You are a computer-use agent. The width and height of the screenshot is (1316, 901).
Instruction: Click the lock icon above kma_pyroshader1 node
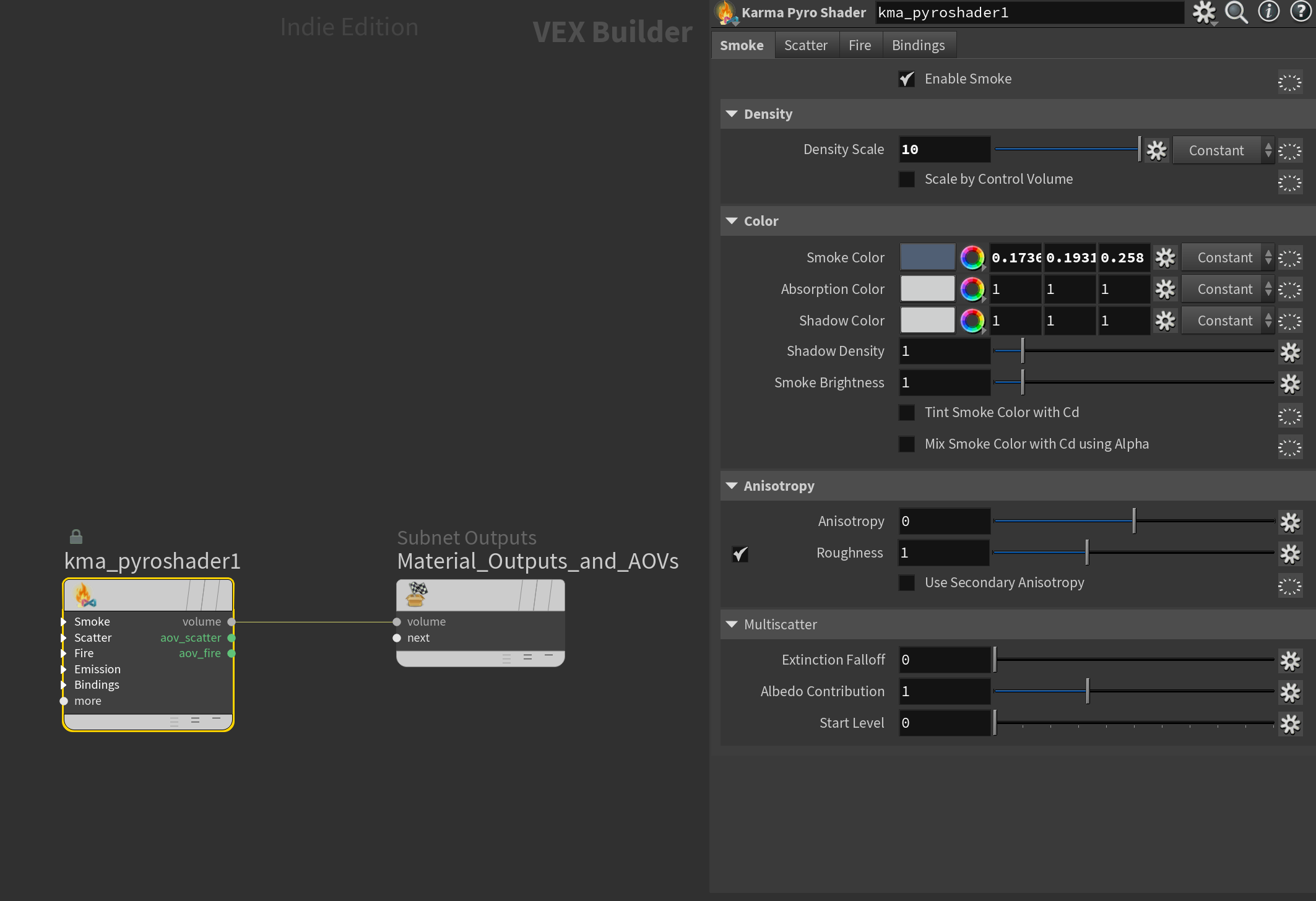click(x=76, y=537)
